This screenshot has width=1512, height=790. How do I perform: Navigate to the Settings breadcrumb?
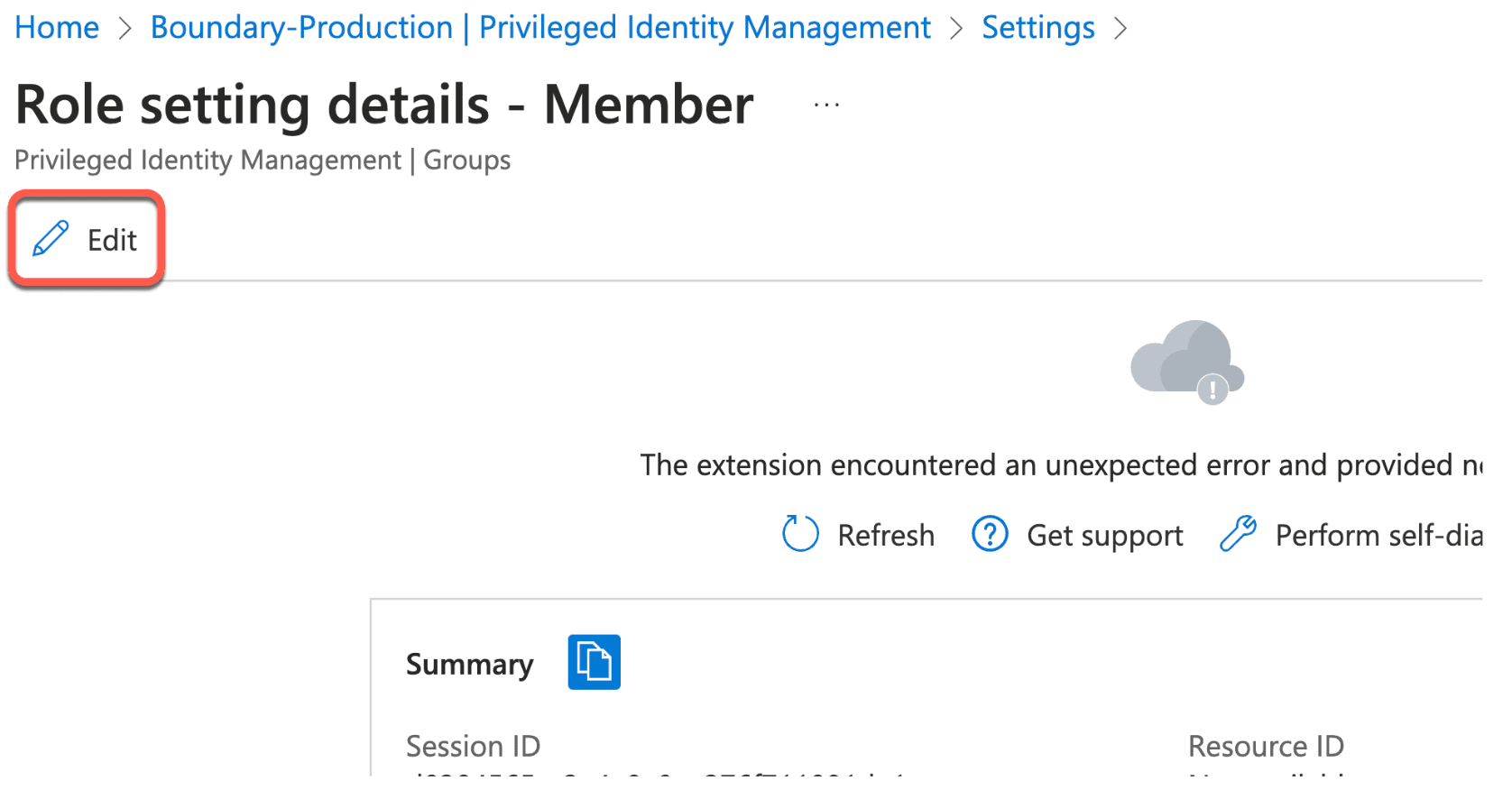(x=1038, y=27)
